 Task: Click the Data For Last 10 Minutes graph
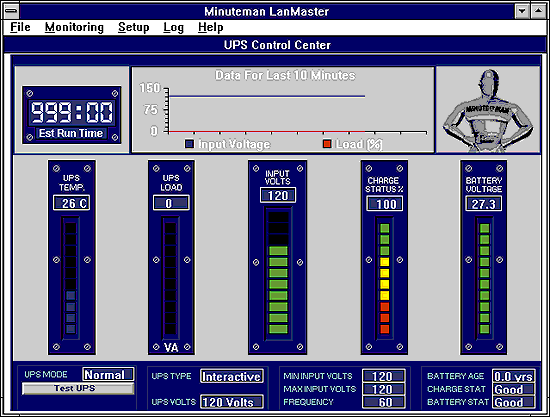[x=283, y=110]
